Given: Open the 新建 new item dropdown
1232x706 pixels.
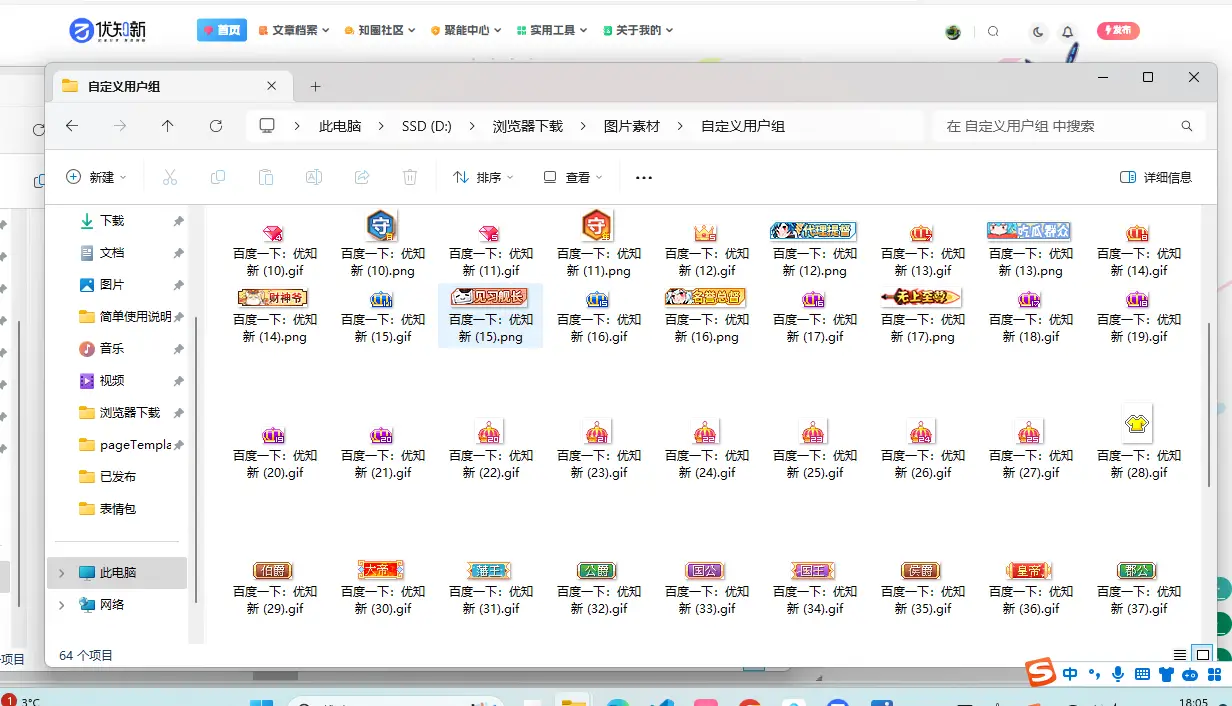Looking at the screenshot, I should (97, 177).
